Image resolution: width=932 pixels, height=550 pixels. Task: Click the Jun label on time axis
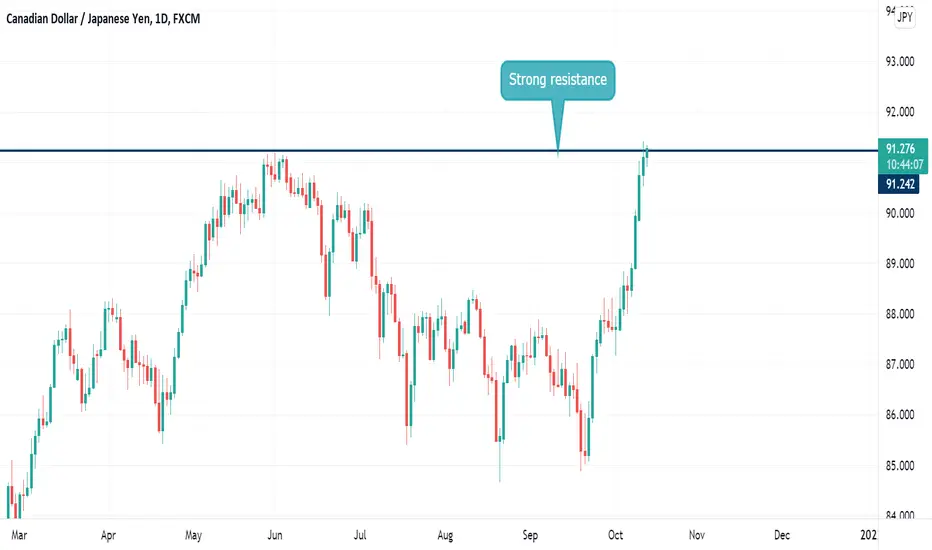[275, 535]
